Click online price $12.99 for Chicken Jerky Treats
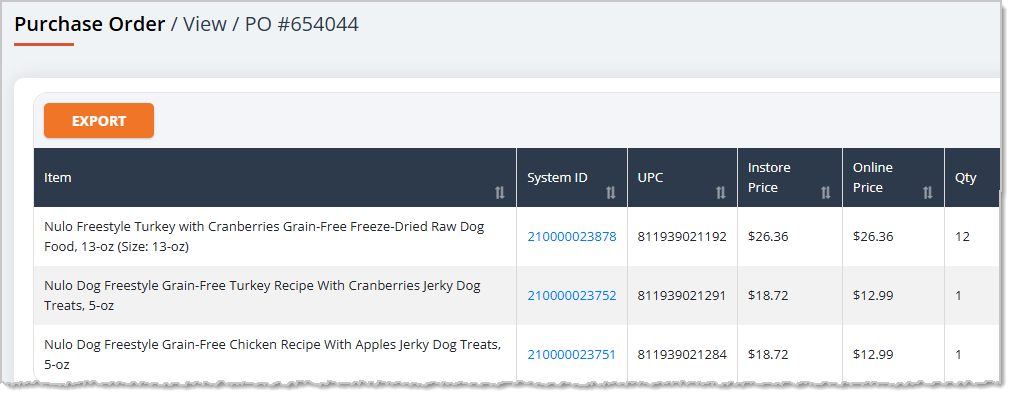Screen dimensions: 1012x398 (x=873, y=354)
